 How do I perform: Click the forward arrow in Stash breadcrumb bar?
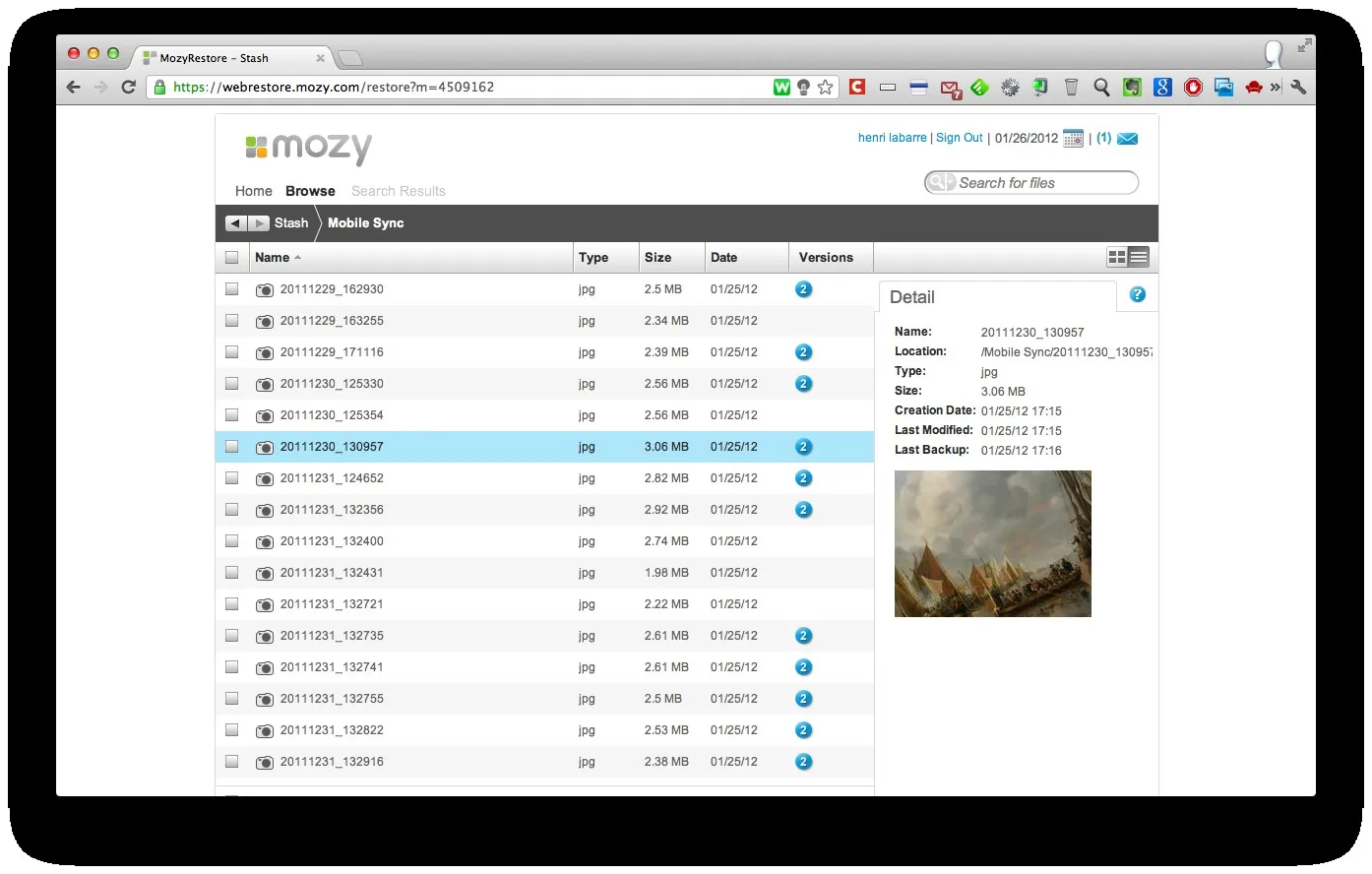coord(258,223)
